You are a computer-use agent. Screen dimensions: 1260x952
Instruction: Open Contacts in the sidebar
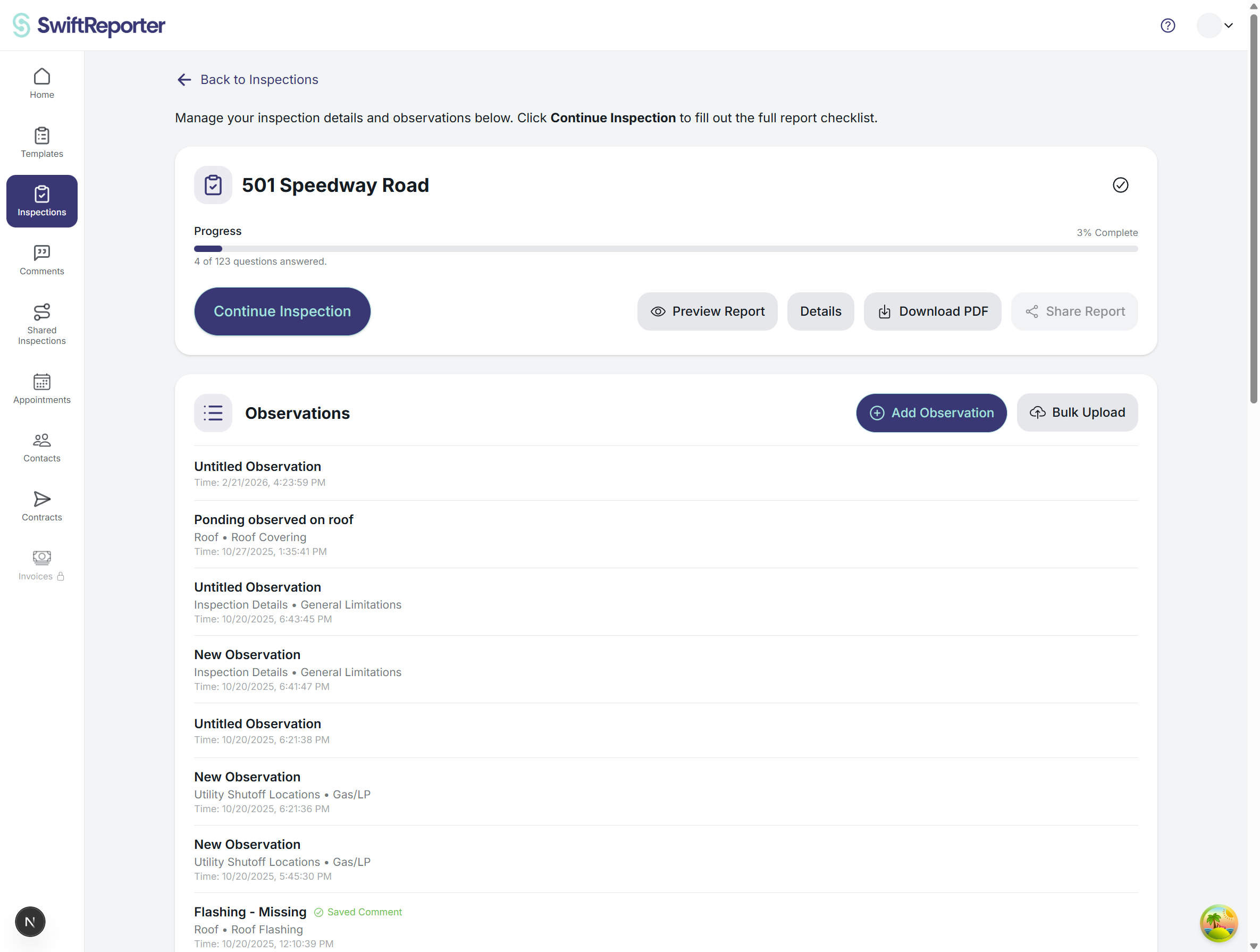41,448
